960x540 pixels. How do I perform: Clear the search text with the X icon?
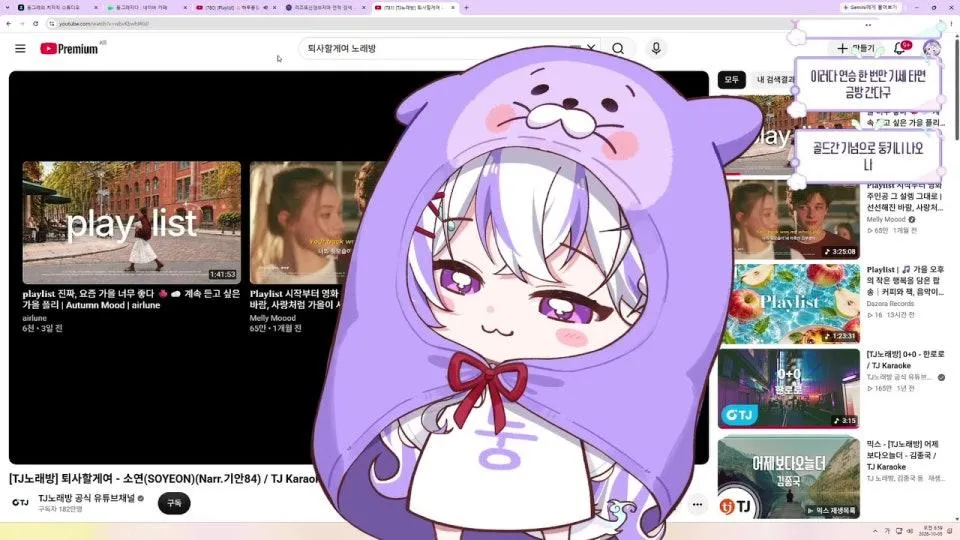tap(591, 48)
